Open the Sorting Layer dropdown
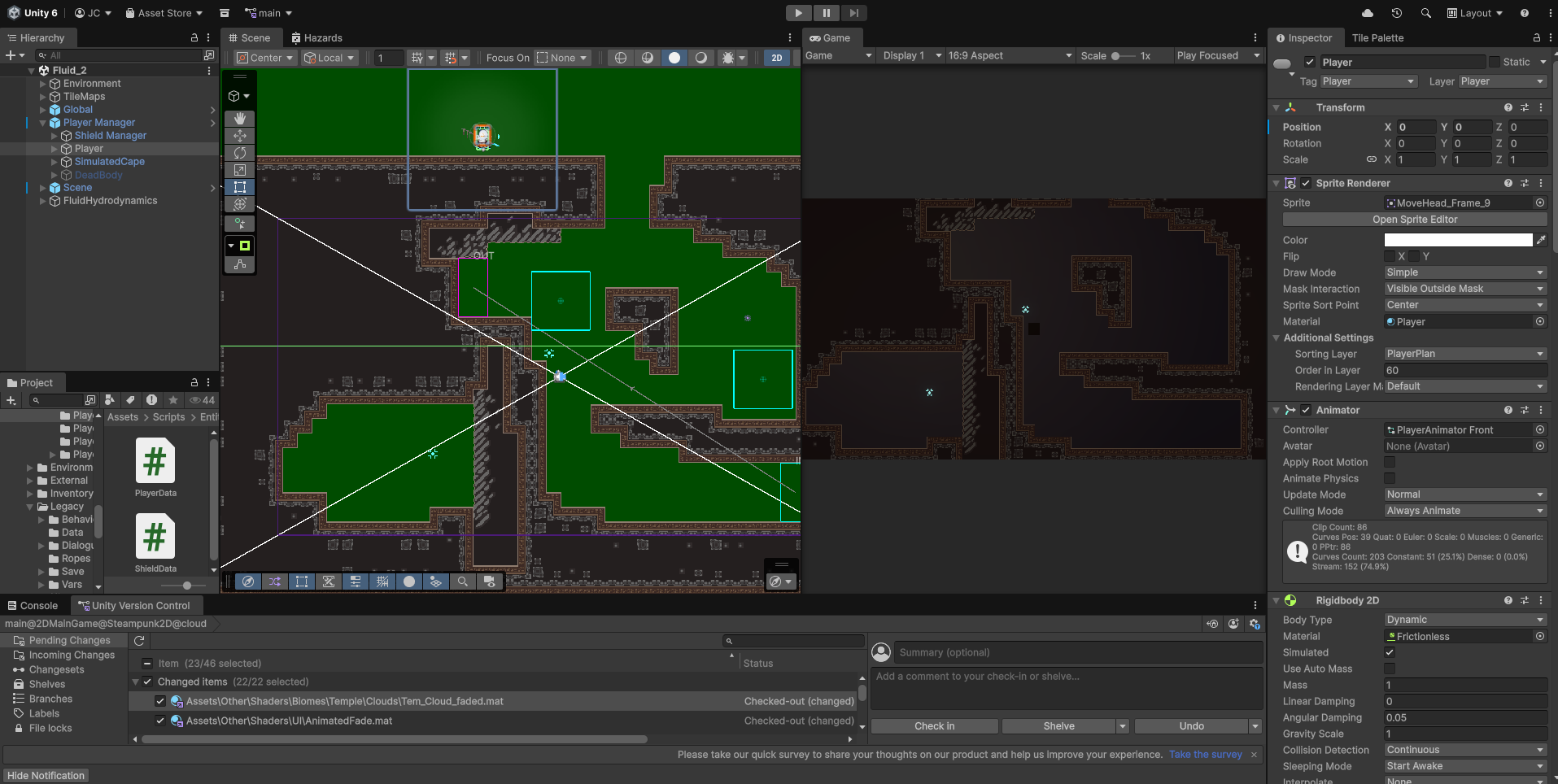Image resolution: width=1558 pixels, height=784 pixels. [x=1465, y=354]
